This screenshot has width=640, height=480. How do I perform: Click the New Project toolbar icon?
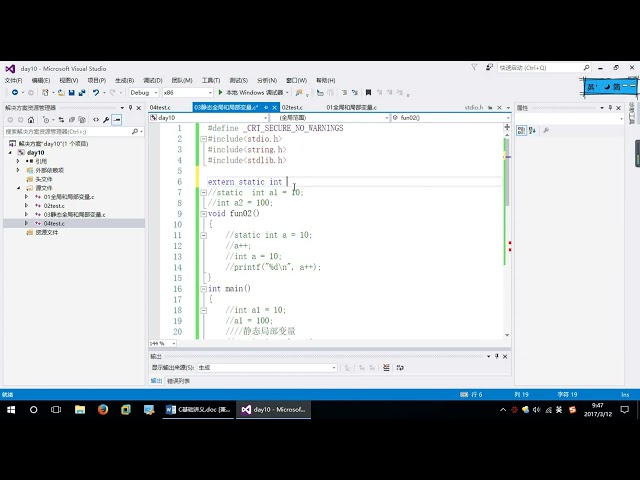coord(45,93)
